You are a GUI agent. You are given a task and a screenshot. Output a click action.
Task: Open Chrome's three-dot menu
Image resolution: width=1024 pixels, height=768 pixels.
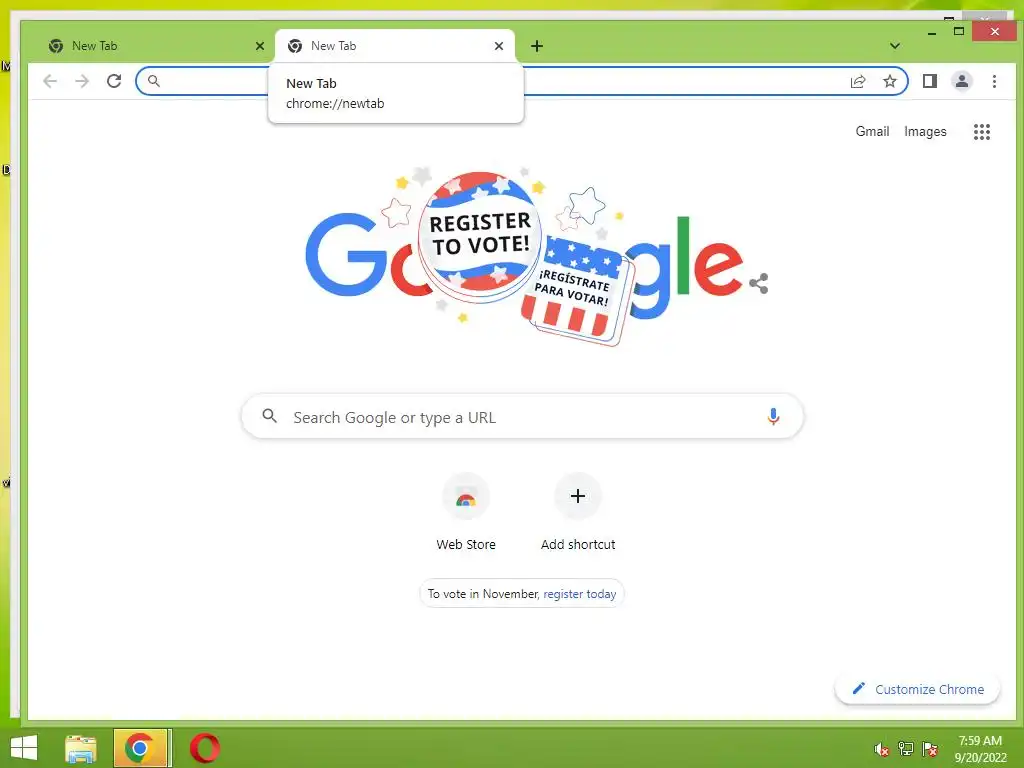[x=994, y=81]
